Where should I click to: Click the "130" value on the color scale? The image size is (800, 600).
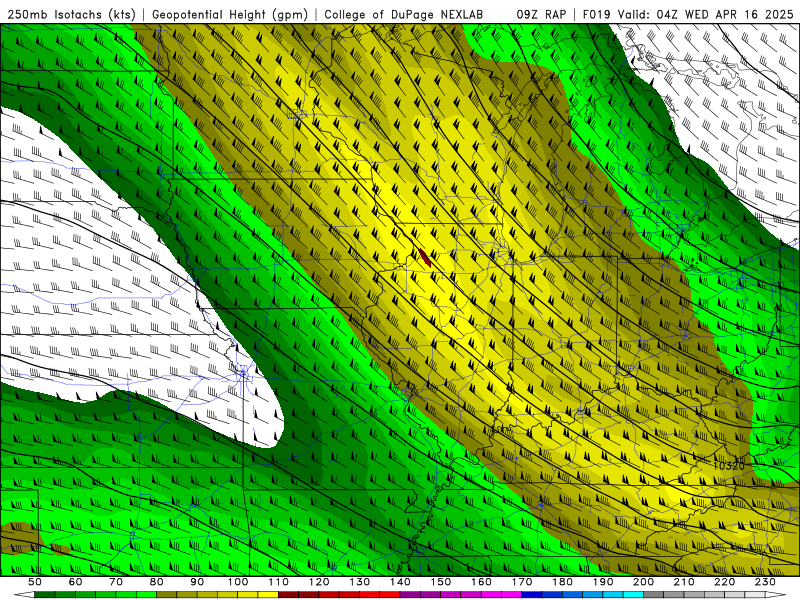pyautogui.click(x=360, y=582)
